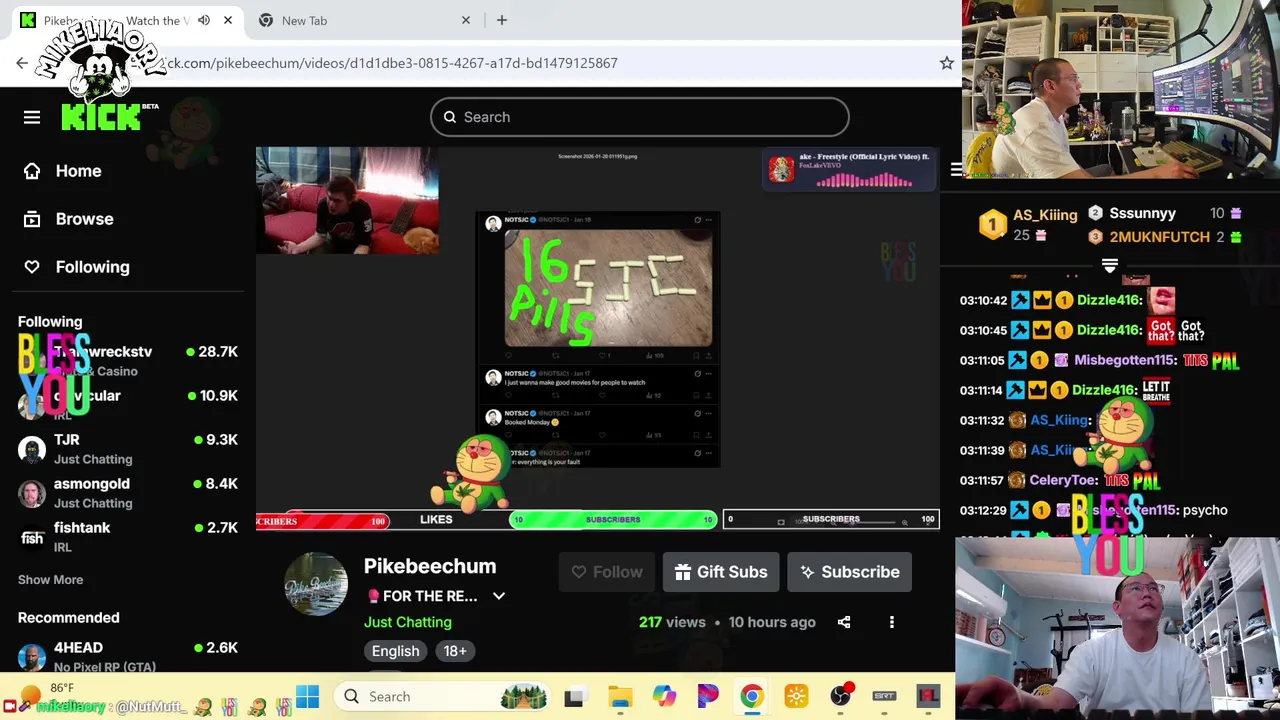Viewport: 1280px width, 720px height.
Task: Click the share icon
Action: tap(844, 622)
